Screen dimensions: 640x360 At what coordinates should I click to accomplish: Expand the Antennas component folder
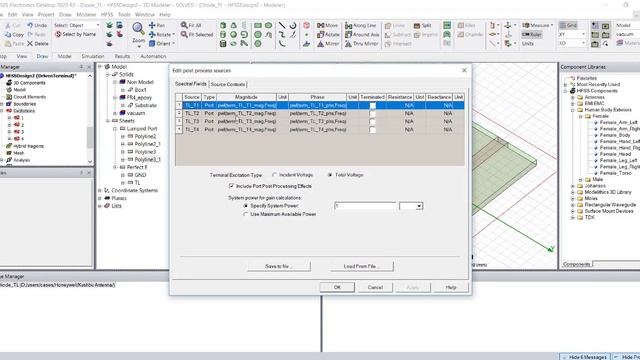[573, 98]
